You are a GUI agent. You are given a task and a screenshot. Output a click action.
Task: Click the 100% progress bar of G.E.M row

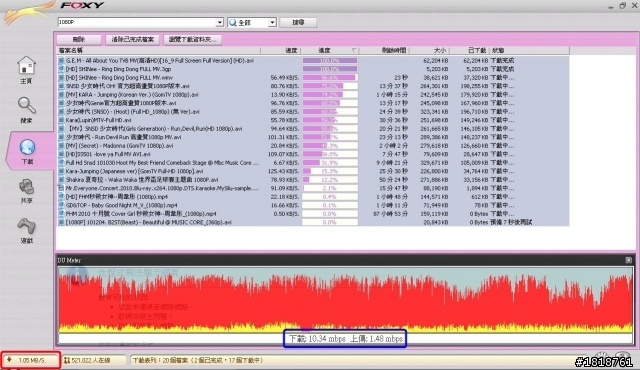tap(330, 60)
